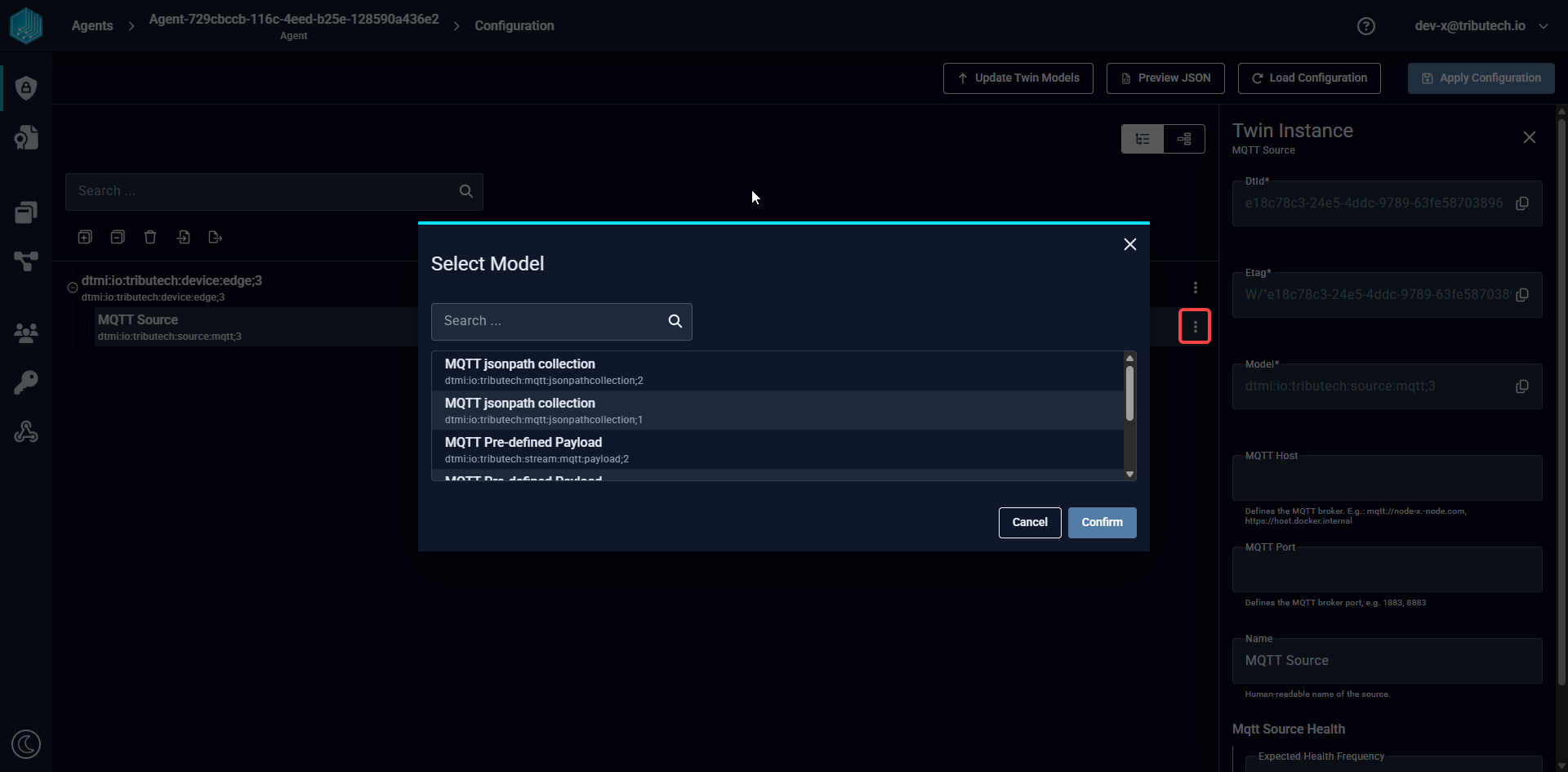Click the Update Twin Models button
Viewport: 1568px width, 772px height.
(1018, 78)
